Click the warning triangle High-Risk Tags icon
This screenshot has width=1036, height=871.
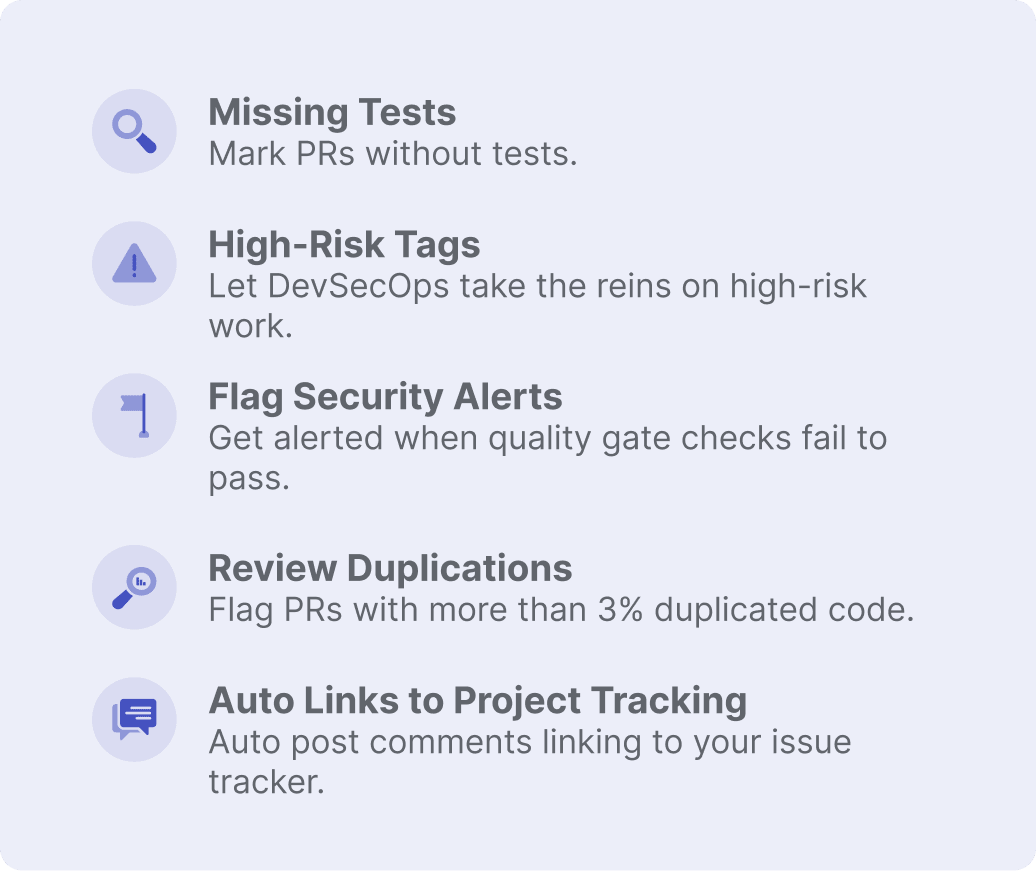click(x=134, y=263)
